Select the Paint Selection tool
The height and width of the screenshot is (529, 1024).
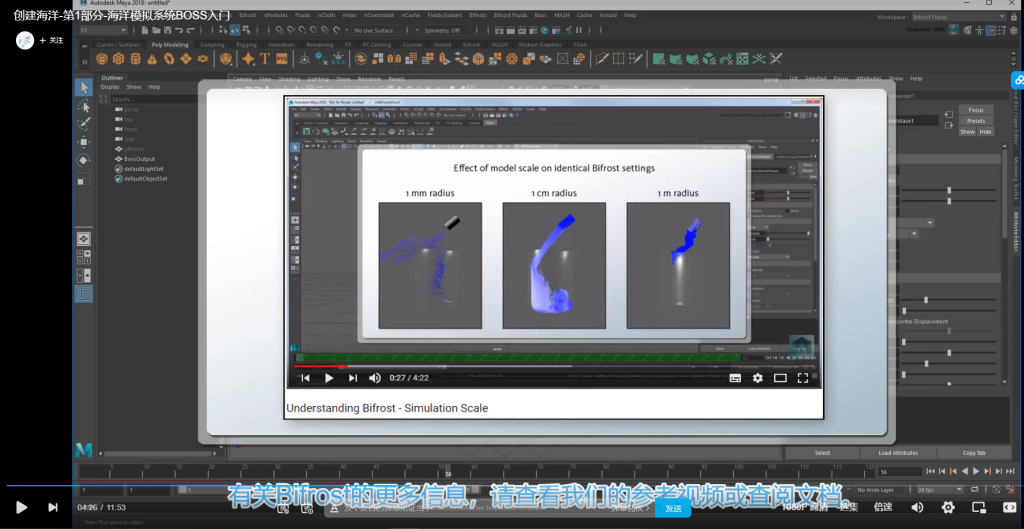(x=84, y=123)
